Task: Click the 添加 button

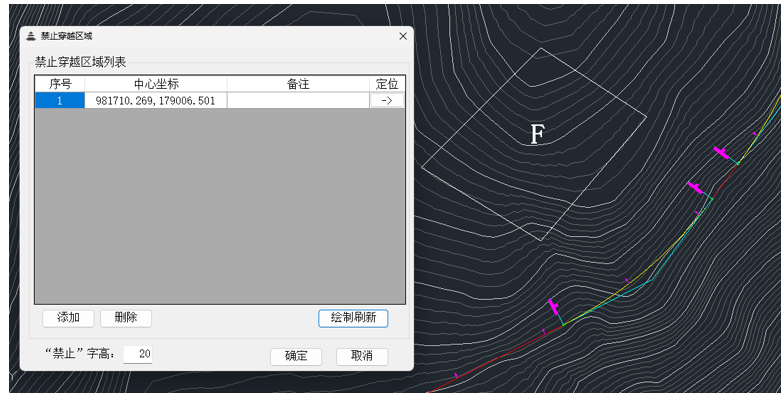Action: click(68, 318)
